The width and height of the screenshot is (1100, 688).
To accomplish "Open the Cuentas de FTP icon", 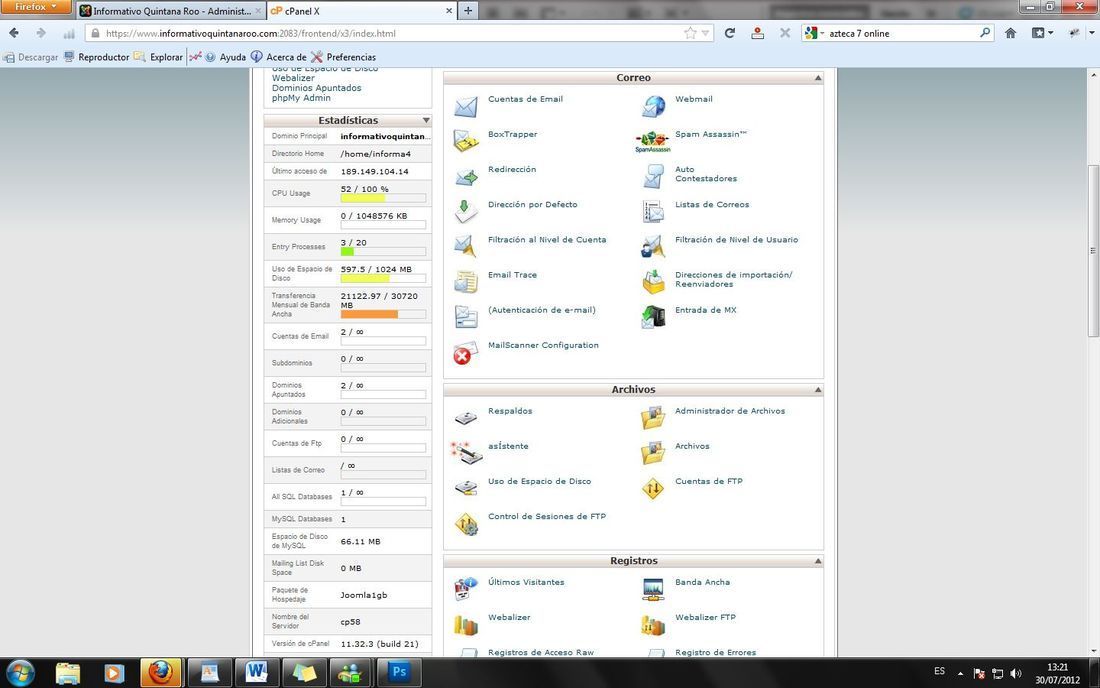I will tap(653, 488).
